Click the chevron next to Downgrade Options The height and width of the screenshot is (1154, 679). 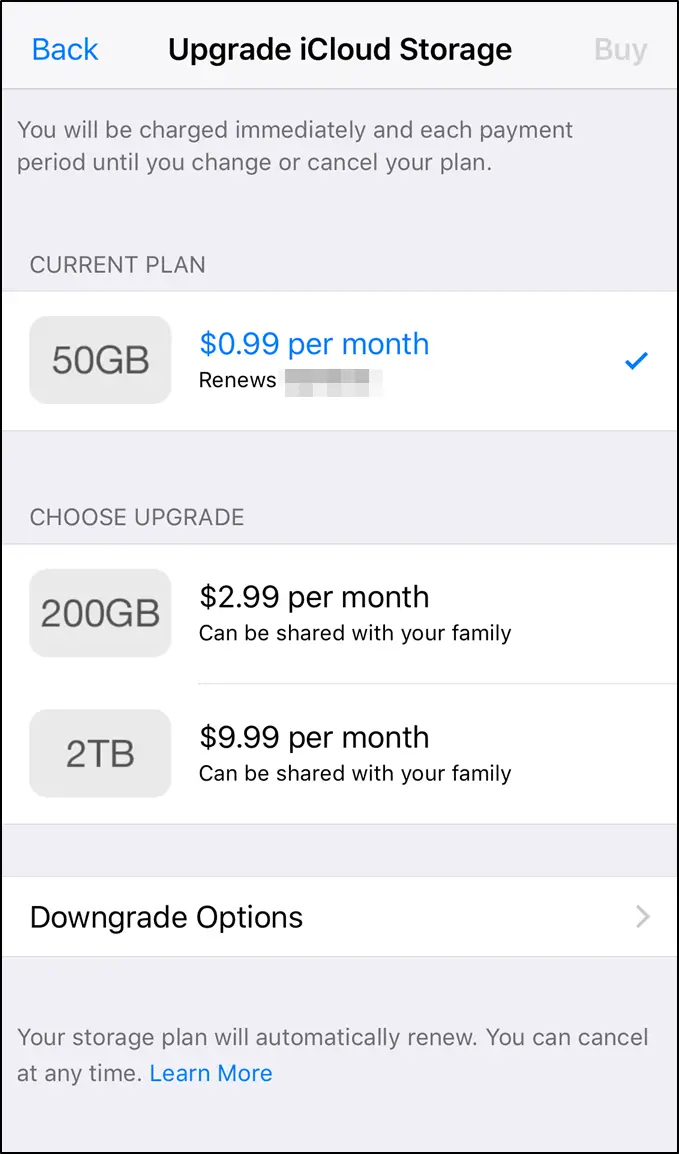coord(644,917)
